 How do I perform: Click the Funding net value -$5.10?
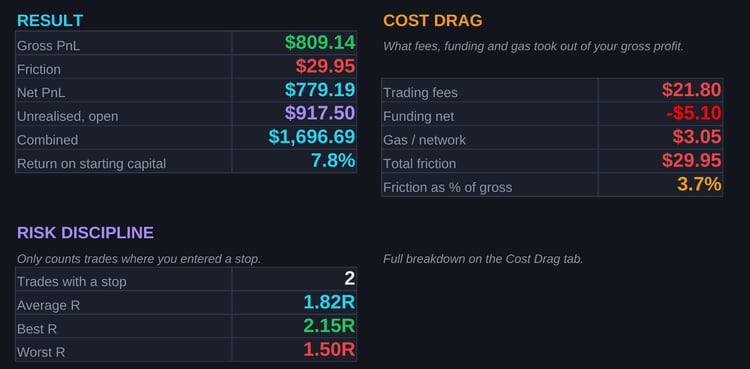pos(694,113)
